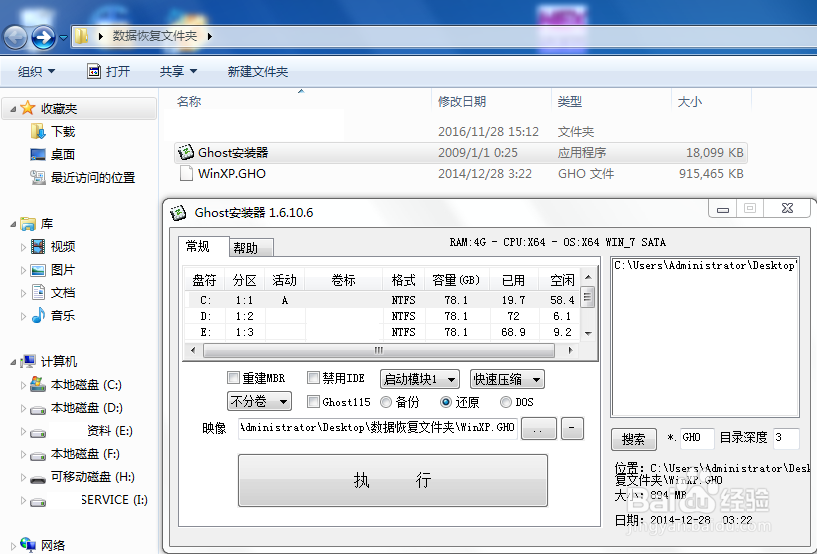Select the 还原 radio button
817x554 pixels.
[x=445, y=402]
